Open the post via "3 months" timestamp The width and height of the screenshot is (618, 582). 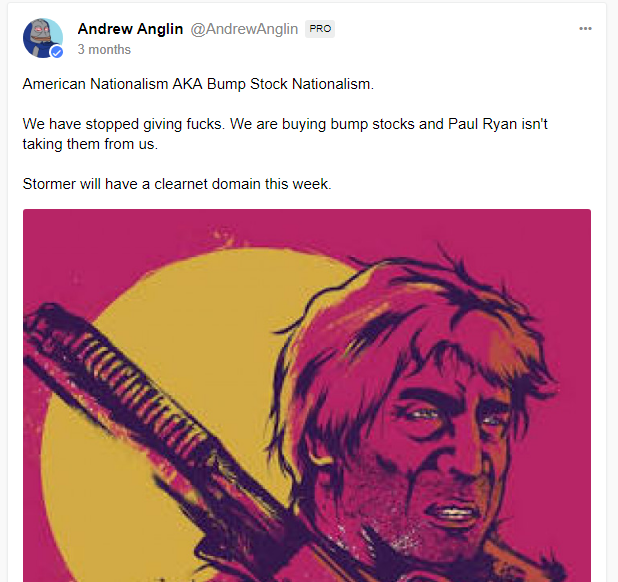click(104, 50)
